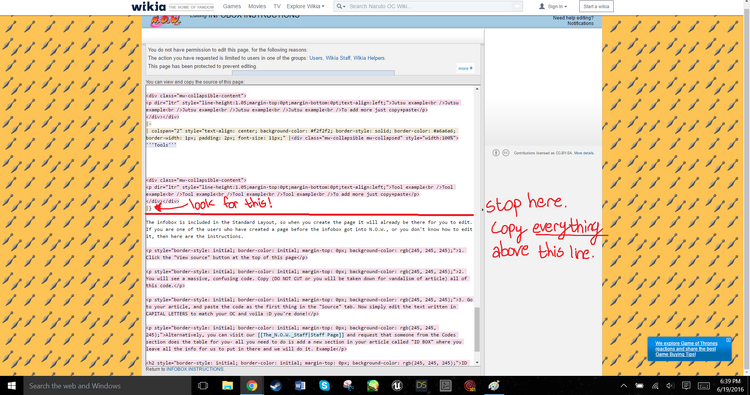Viewport: 750px width, 395px height.
Task: Open the Action Center notifications icon
Action: click(x=686, y=386)
